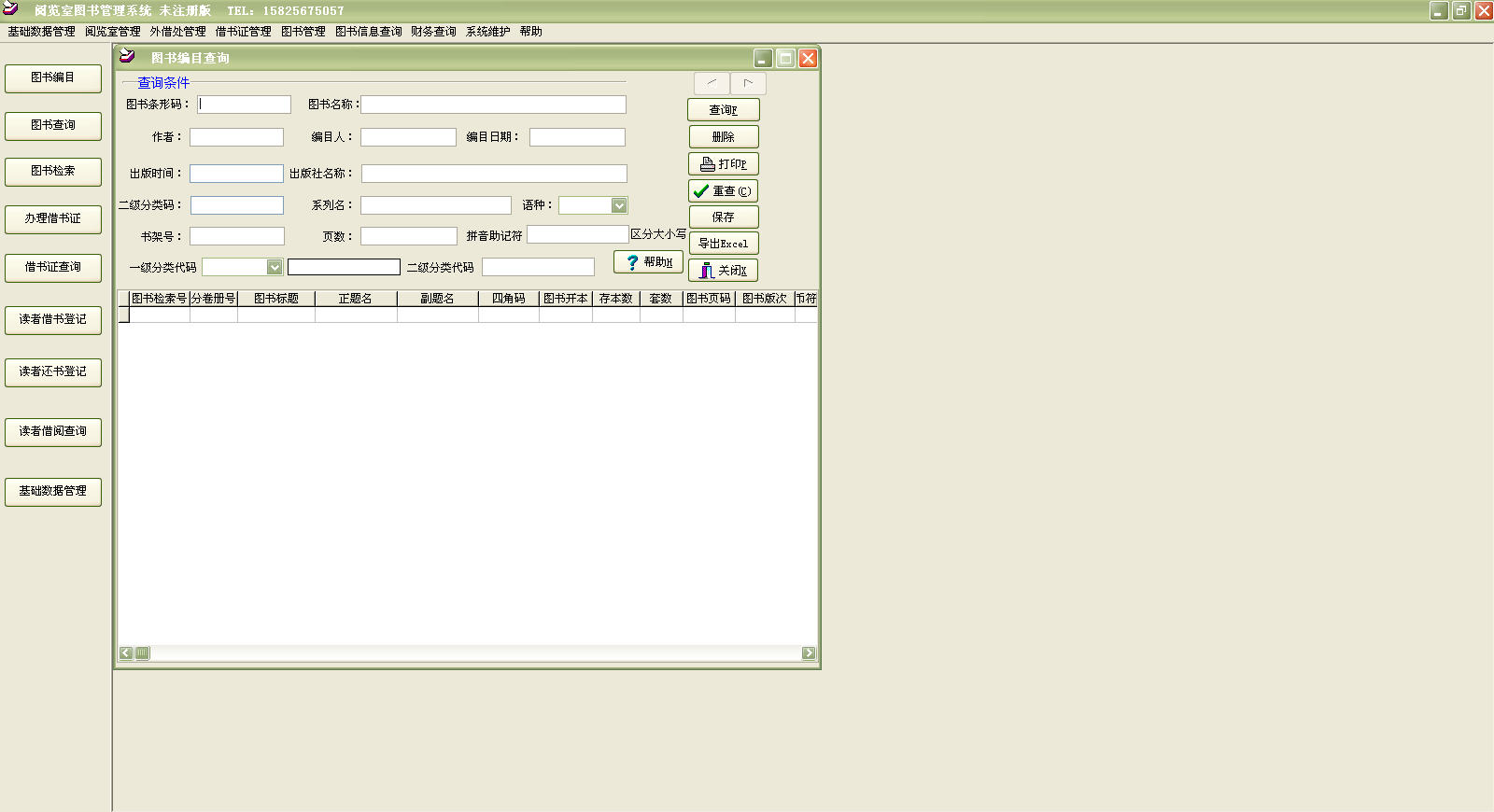Click the 读者借书登记 sidebar button
Image resolution: width=1494 pixels, height=812 pixels.
coord(53,320)
